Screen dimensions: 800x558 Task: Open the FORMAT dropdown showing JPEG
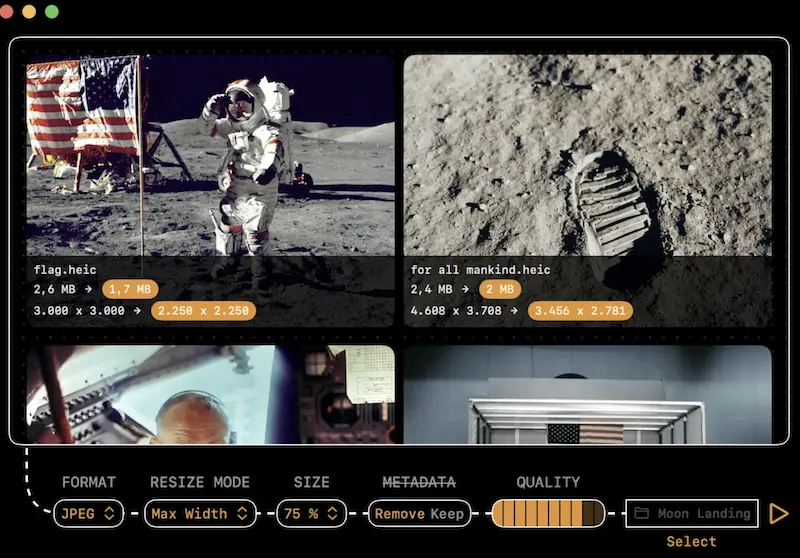point(88,513)
